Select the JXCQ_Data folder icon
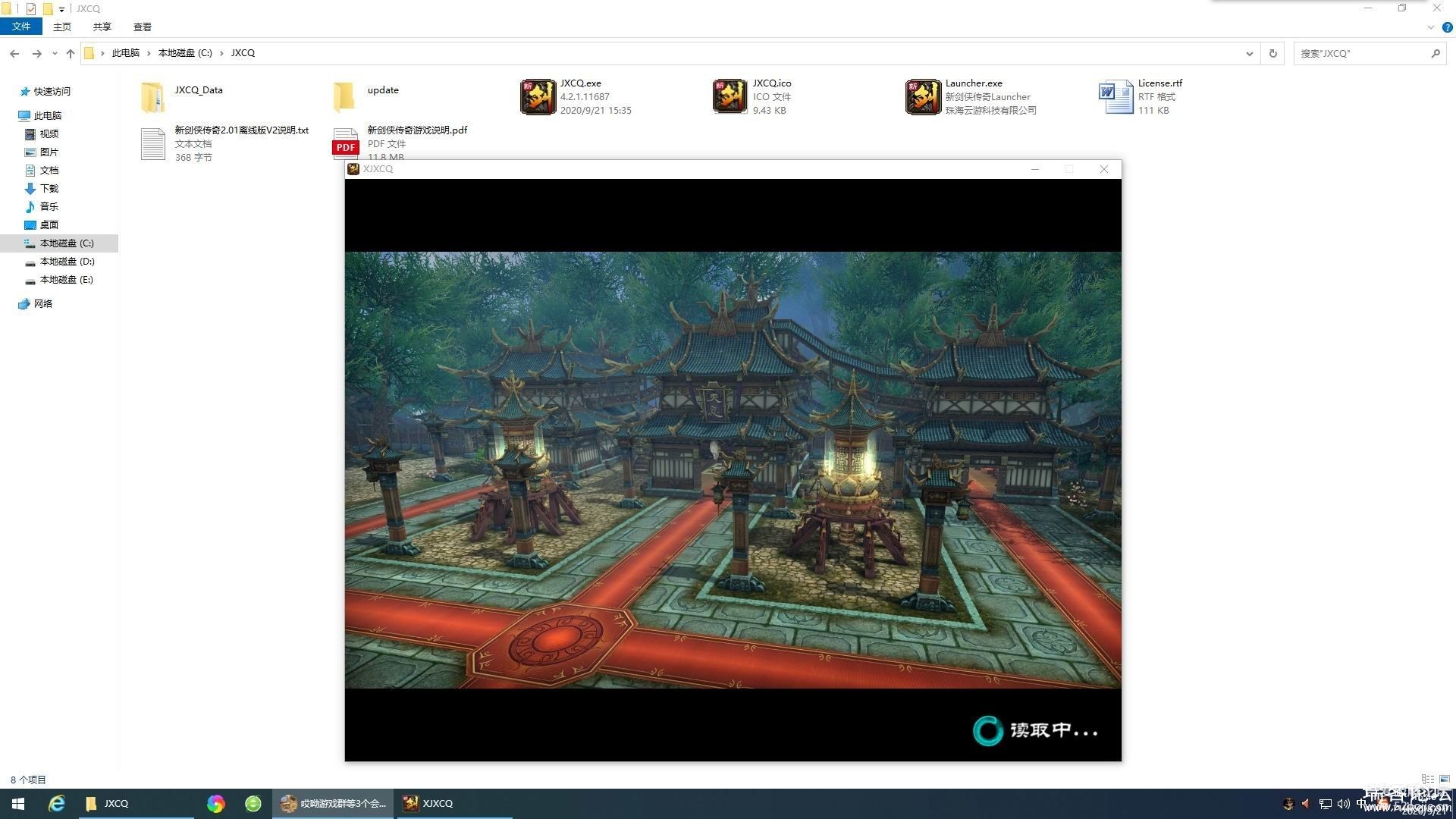Viewport: 1456px width, 819px height. pyautogui.click(x=152, y=97)
